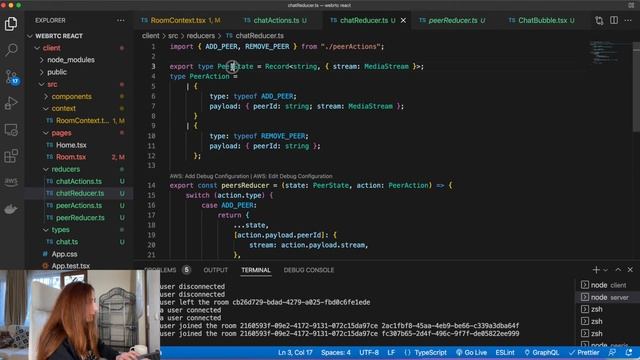Open the OUTPUT panel tab
Image resolution: width=640 pixels, height=360 pixels.
click(x=216, y=270)
